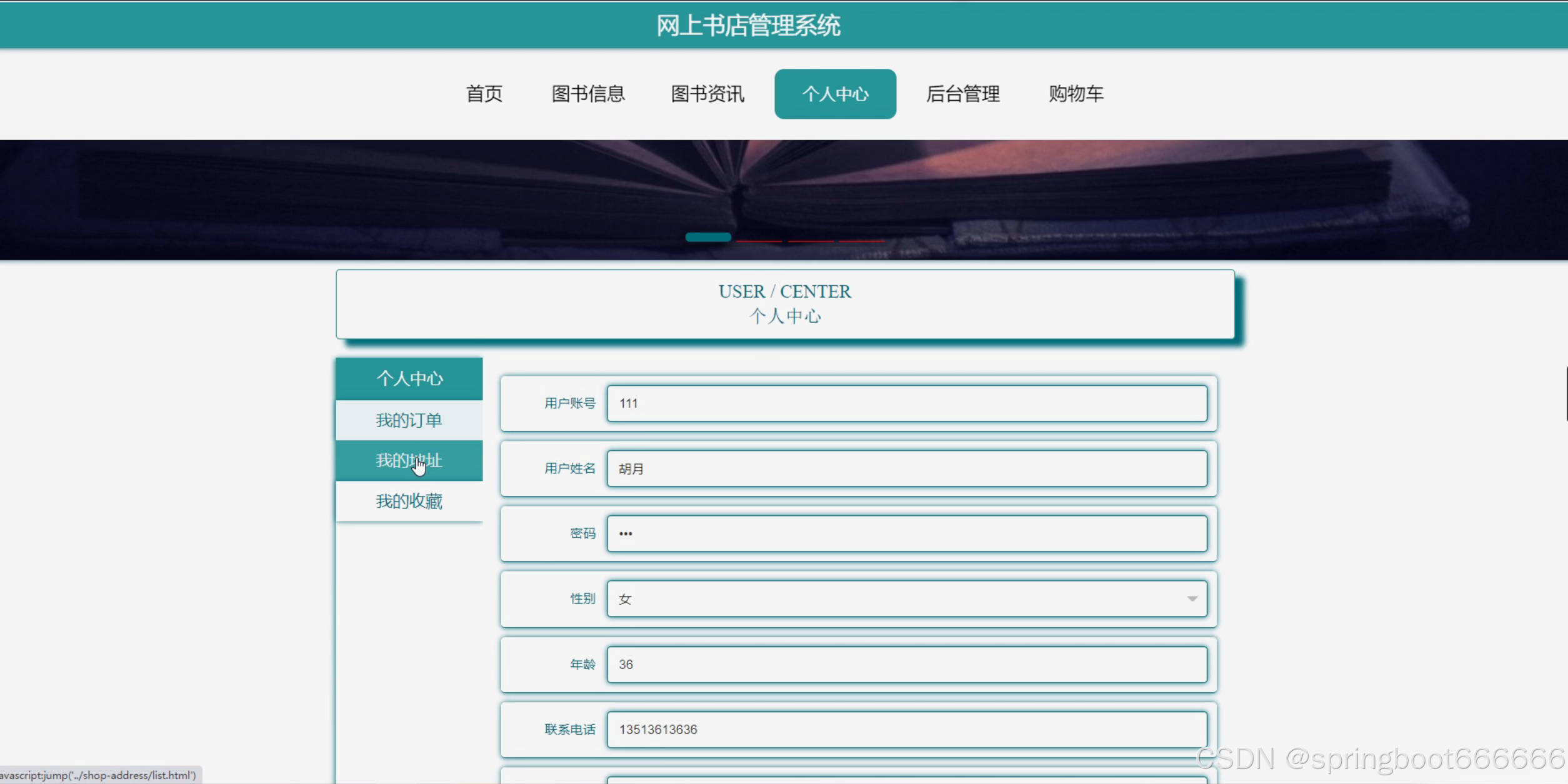The width and height of the screenshot is (1568, 784).
Task: Open 后台管理 admin page
Action: pyautogui.click(x=962, y=94)
